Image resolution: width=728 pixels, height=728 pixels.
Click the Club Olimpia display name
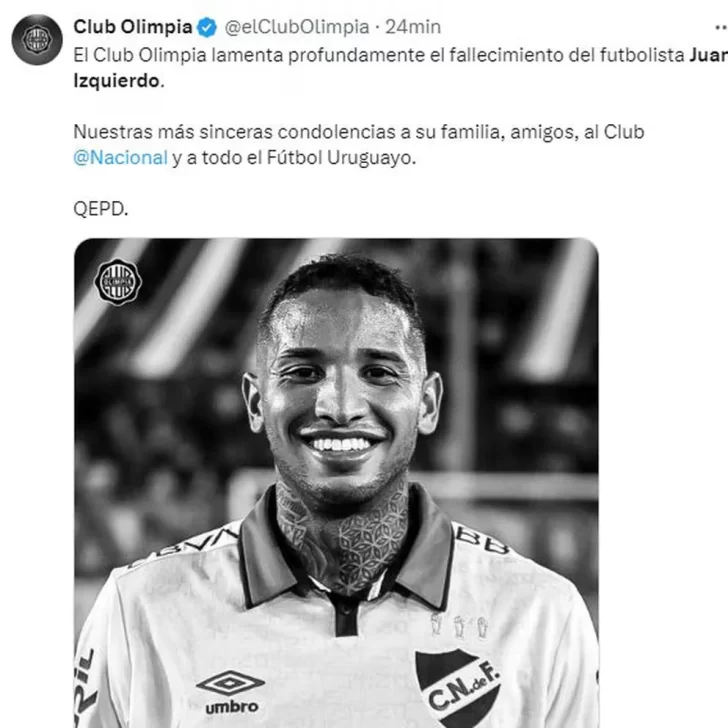(x=133, y=27)
